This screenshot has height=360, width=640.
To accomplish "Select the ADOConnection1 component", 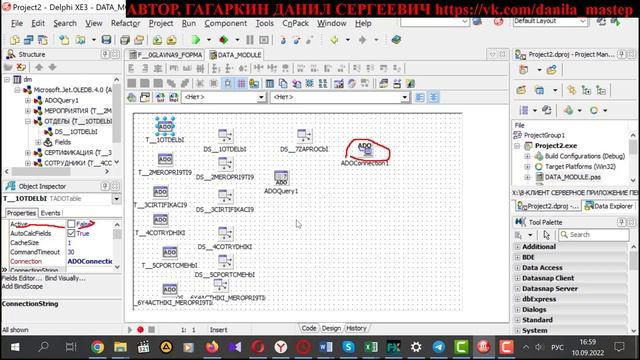I will tap(365, 150).
